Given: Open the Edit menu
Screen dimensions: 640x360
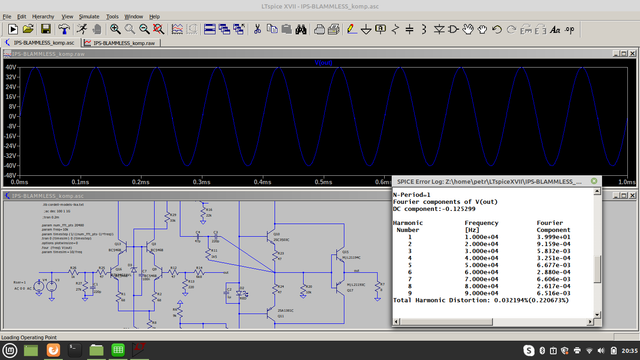Looking at the screenshot, I should (22, 16).
